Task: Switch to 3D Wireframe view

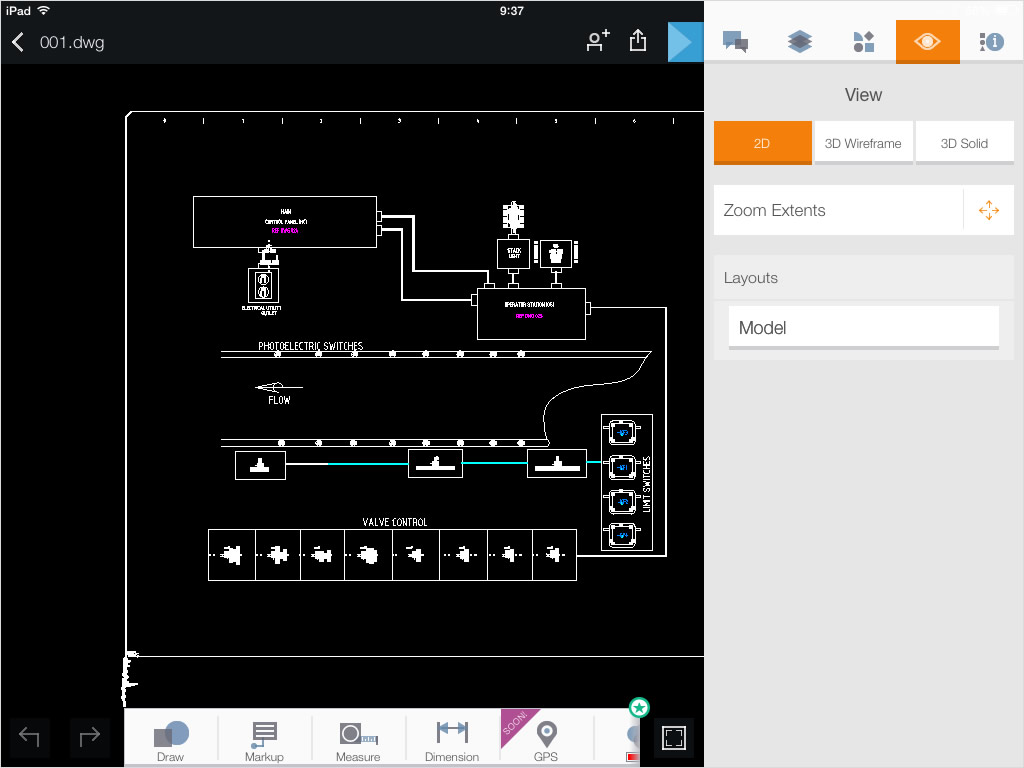Action: 863,143
